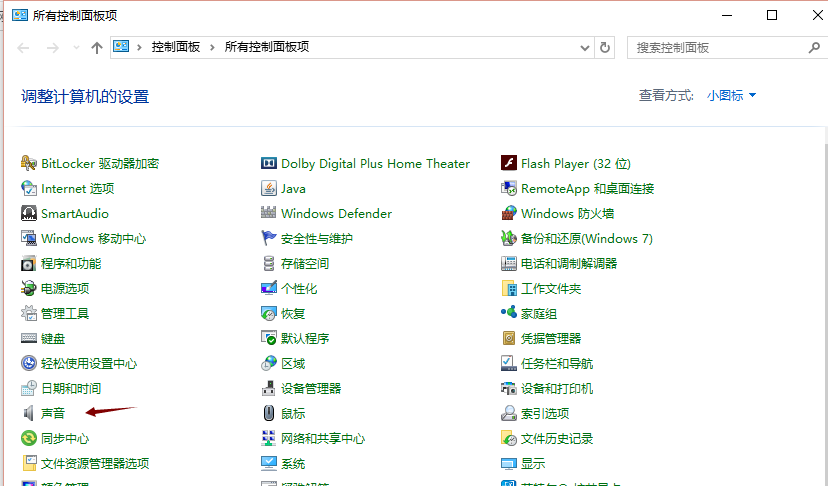Open the 同步中心 green sync icon

click(29, 438)
